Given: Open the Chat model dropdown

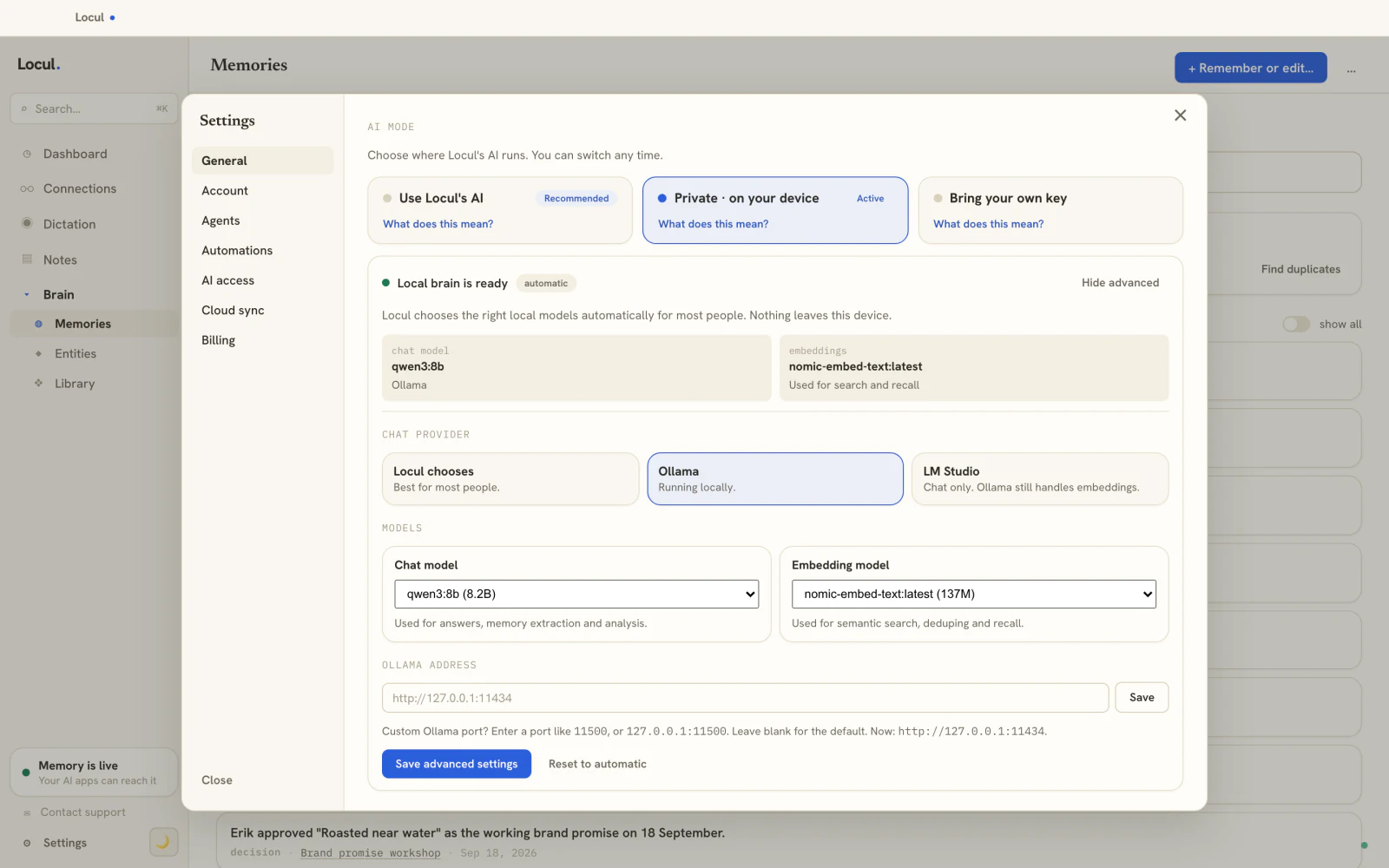Looking at the screenshot, I should pyautogui.click(x=576, y=594).
